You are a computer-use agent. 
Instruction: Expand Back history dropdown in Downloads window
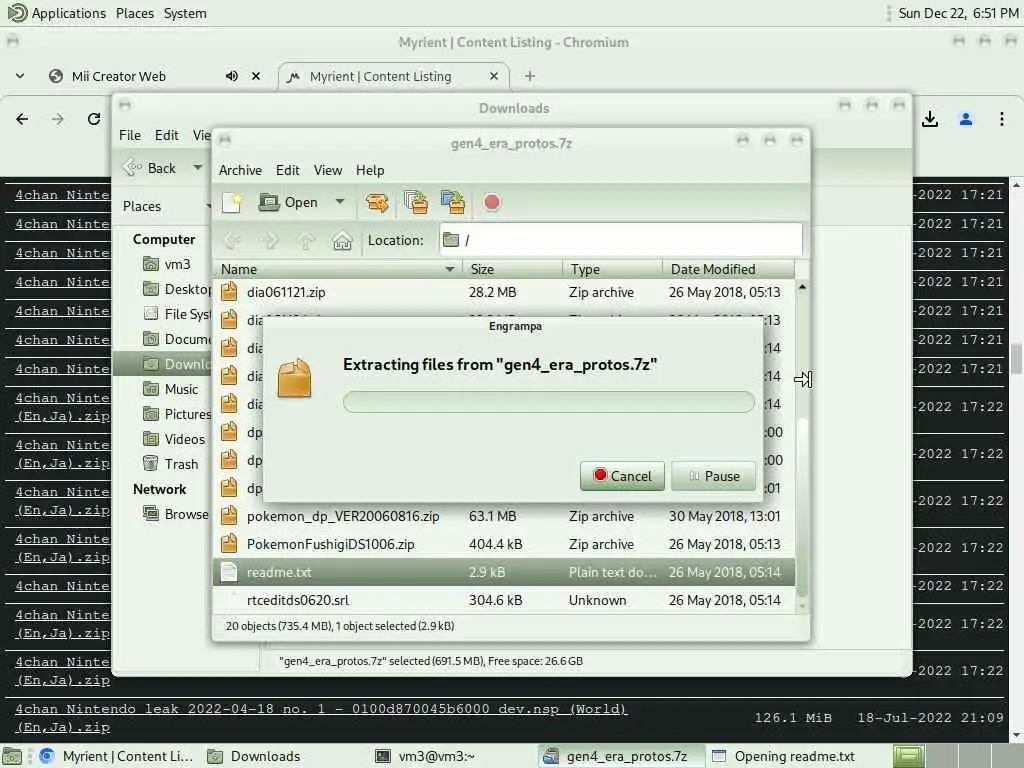click(x=197, y=168)
